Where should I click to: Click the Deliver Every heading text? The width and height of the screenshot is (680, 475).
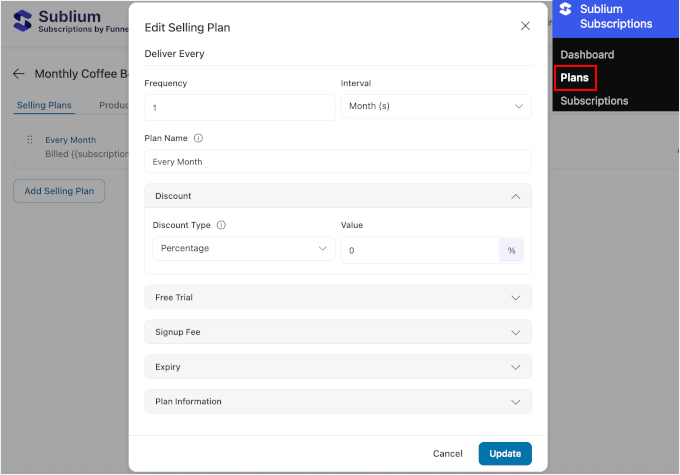[x=174, y=54]
